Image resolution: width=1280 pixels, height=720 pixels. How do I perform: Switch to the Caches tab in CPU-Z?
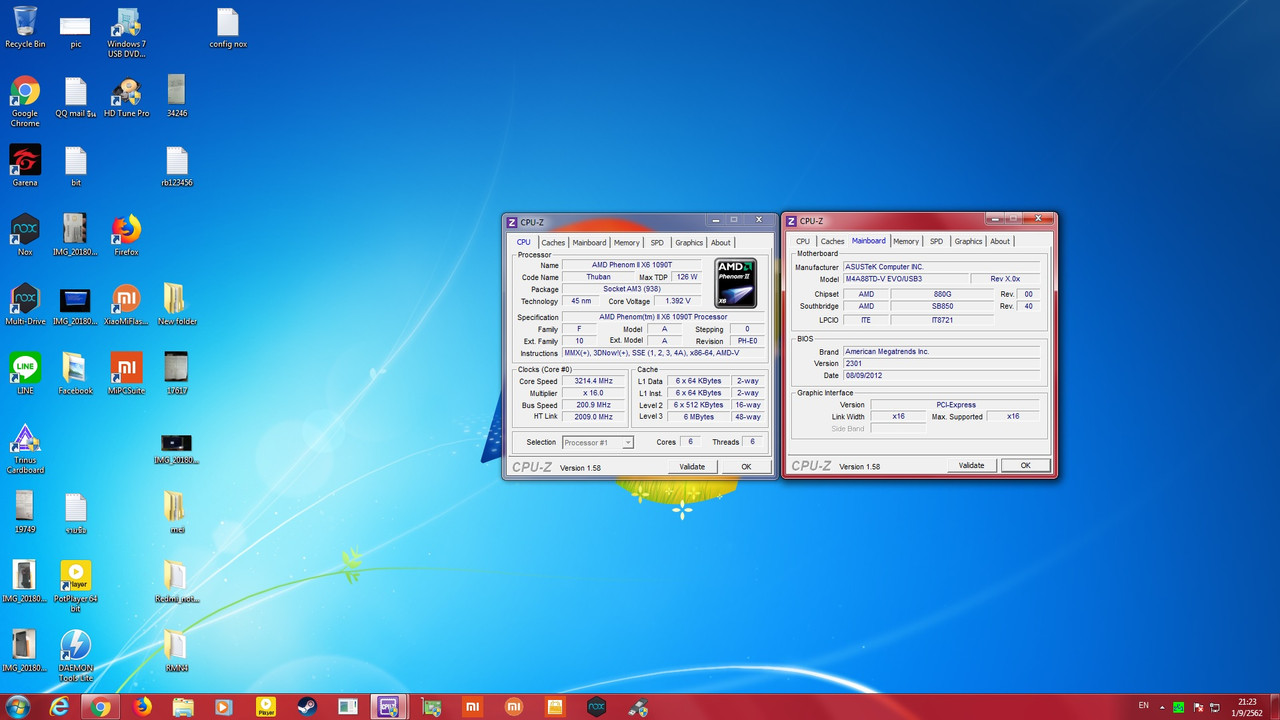(553, 242)
